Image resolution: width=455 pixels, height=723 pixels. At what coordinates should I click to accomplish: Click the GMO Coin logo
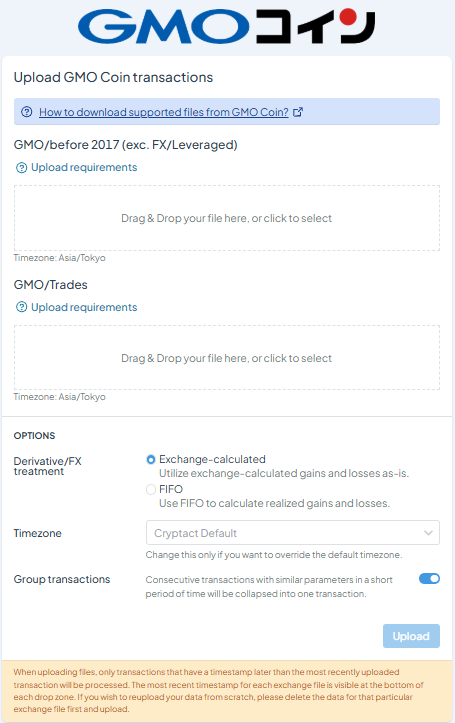(226, 26)
